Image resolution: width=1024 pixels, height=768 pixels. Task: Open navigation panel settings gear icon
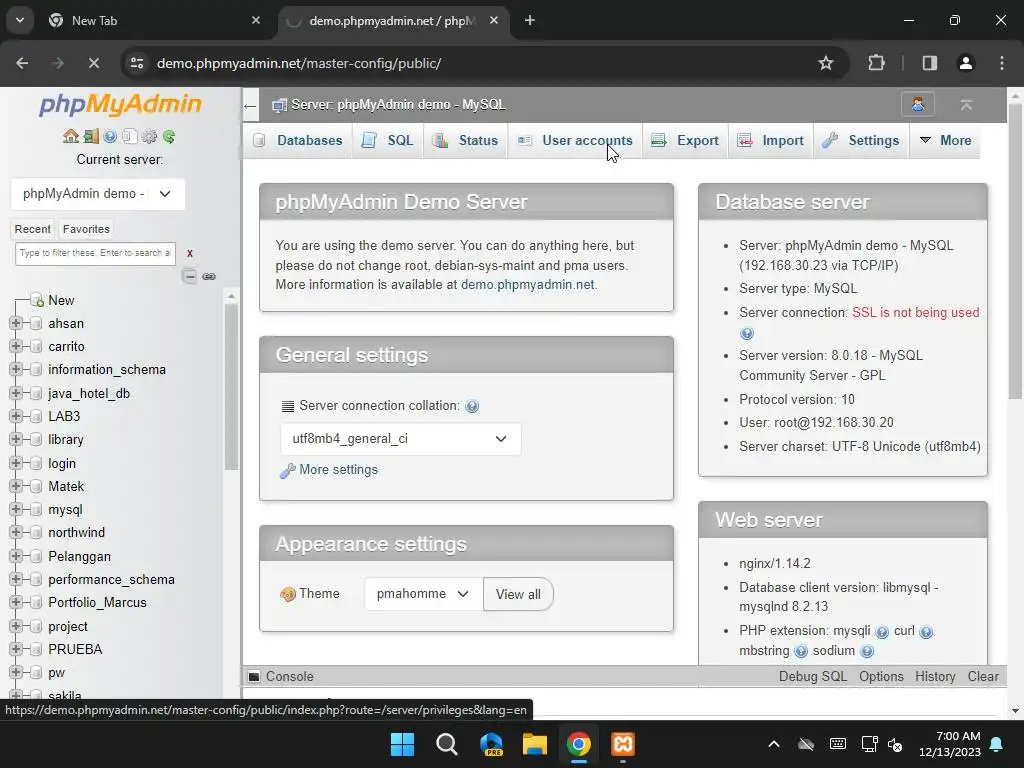tap(150, 136)
